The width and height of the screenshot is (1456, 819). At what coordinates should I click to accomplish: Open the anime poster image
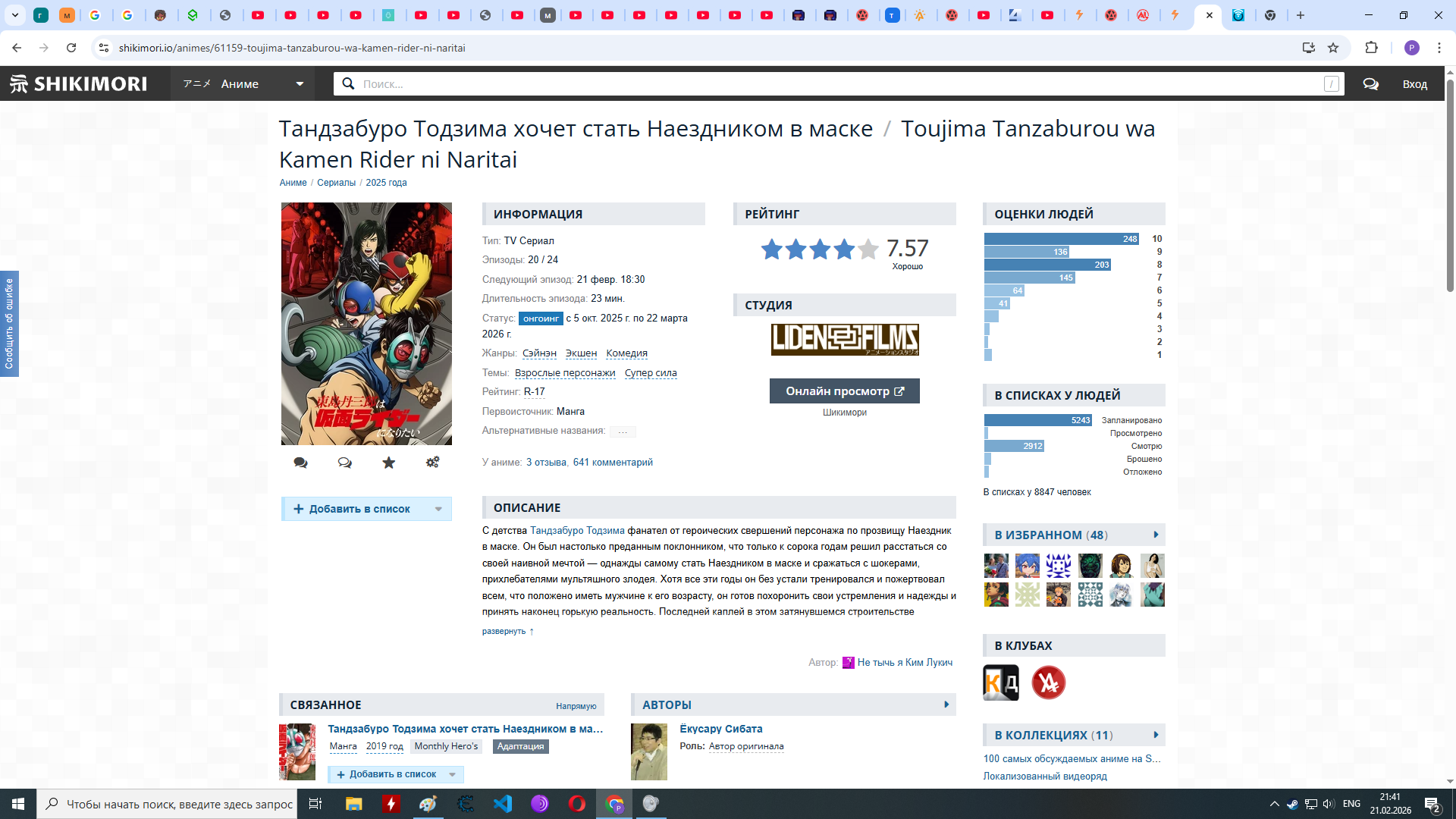pos(366,324)
